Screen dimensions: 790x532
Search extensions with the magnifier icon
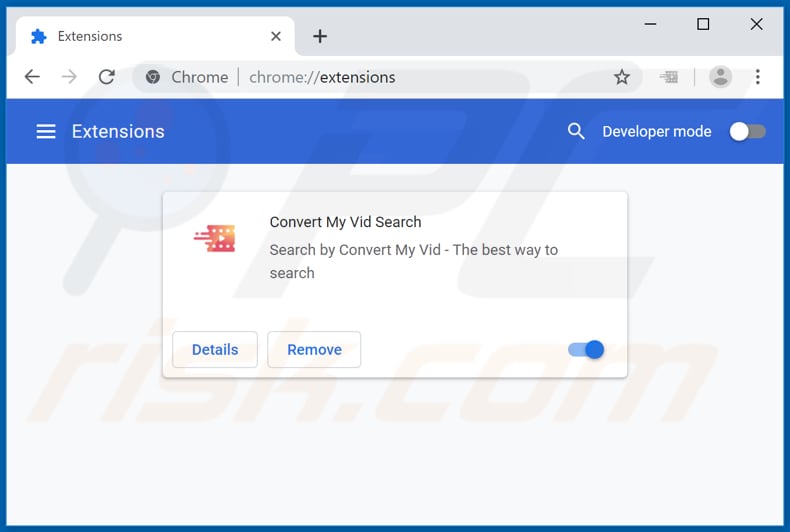576,131
